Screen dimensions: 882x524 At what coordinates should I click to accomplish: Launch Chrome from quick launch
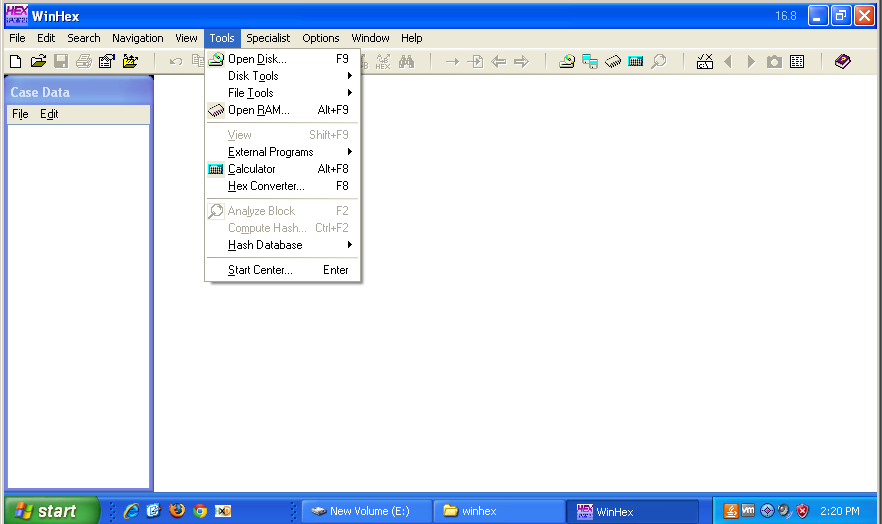pos(200,511)
